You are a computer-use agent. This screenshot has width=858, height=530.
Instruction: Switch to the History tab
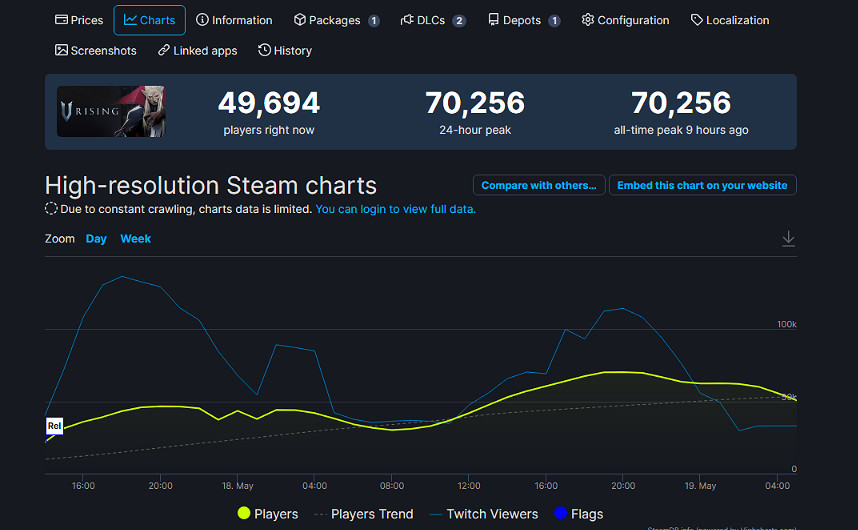(285, 50)
